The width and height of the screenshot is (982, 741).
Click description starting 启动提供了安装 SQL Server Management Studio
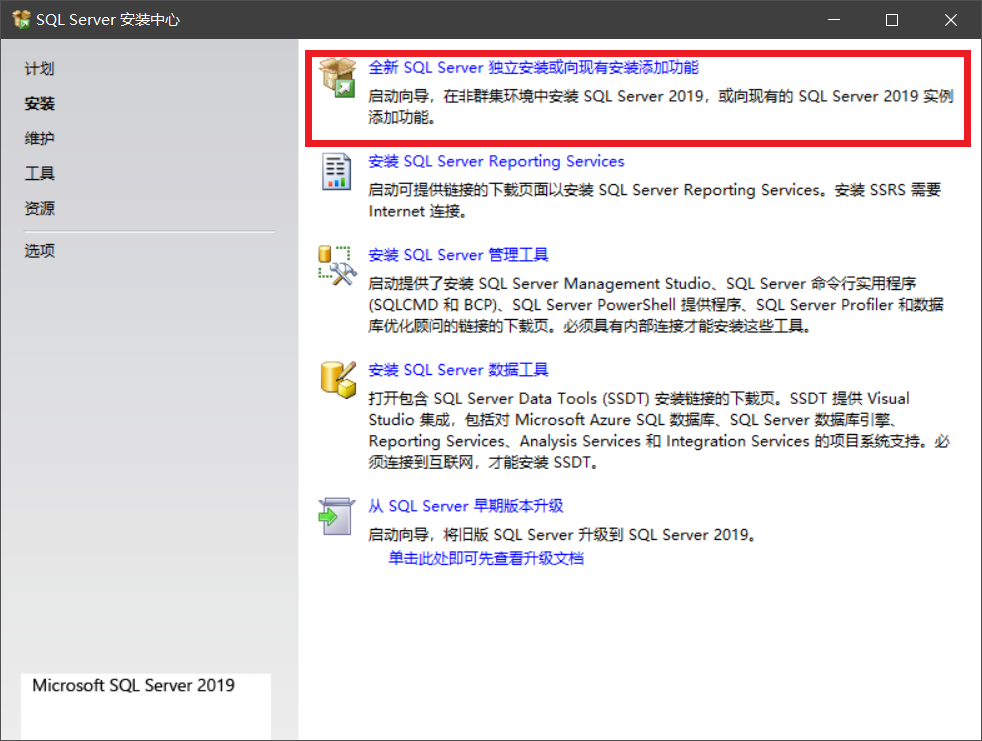656,305
